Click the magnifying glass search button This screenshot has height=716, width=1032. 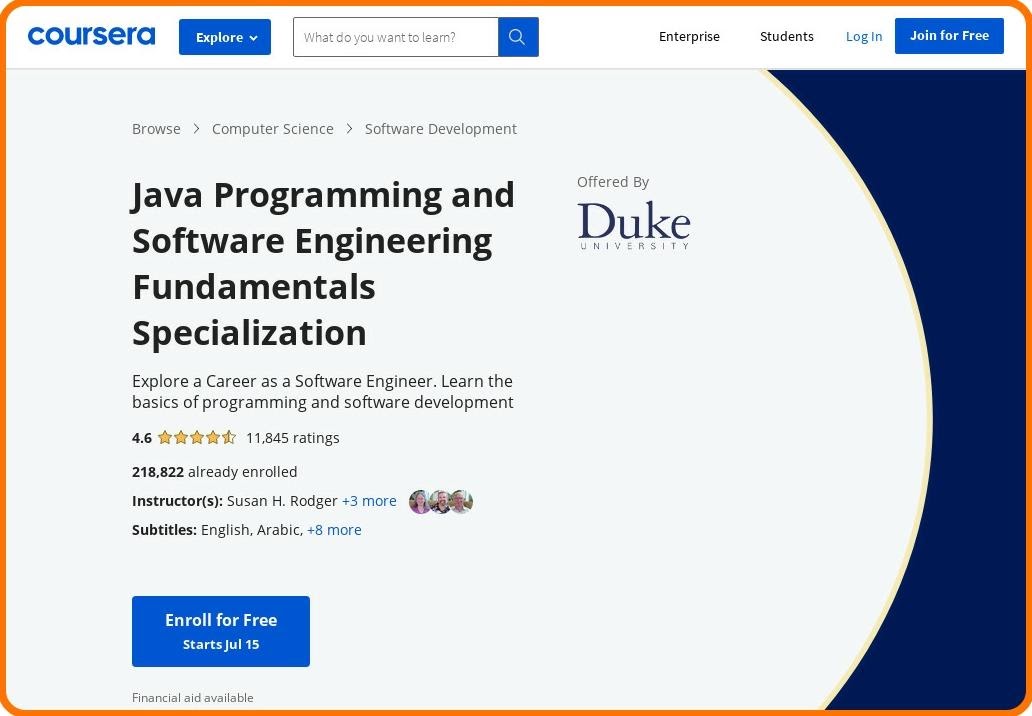click(x=518, y=37)
